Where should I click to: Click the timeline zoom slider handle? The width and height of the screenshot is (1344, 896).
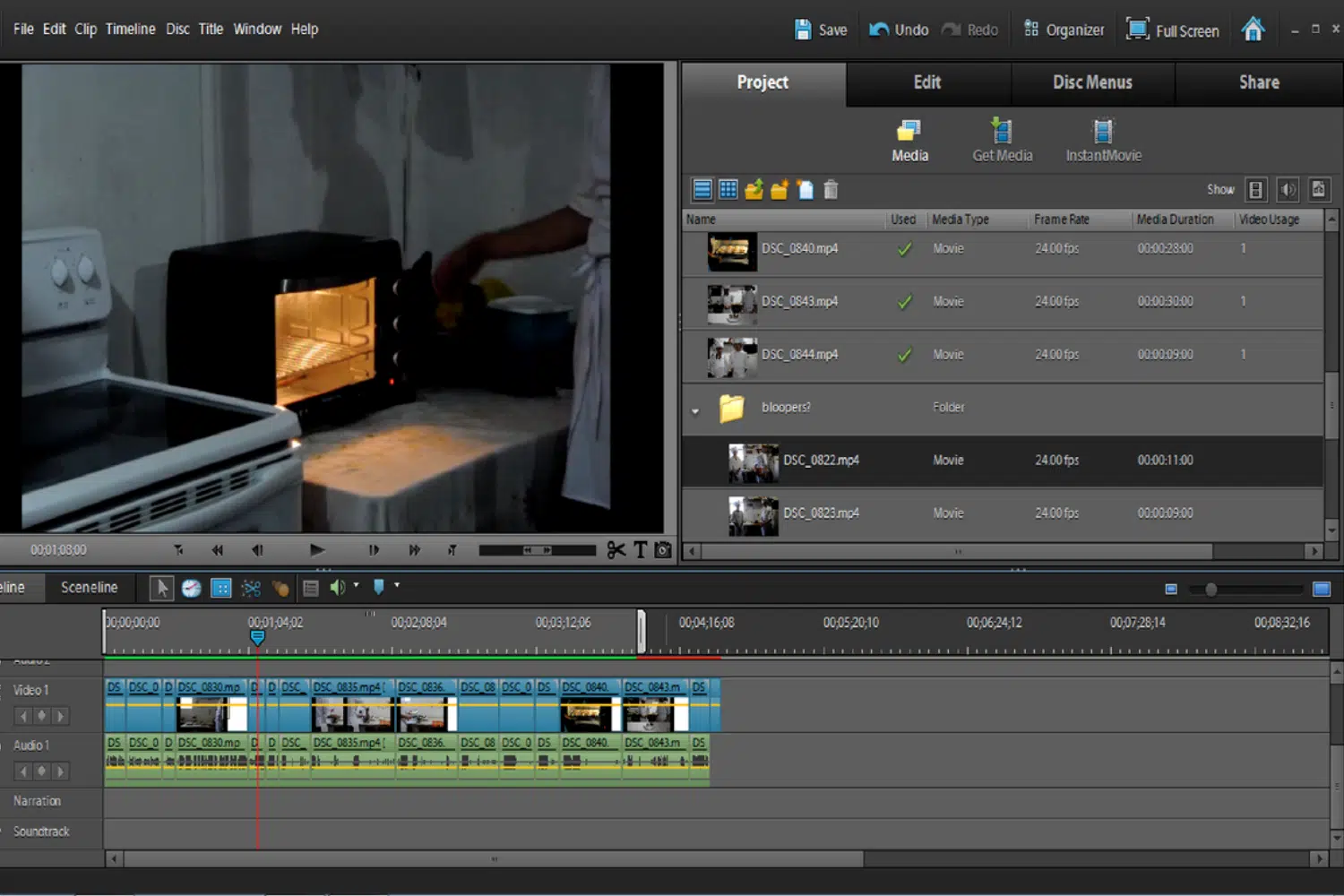point(1210,589)
